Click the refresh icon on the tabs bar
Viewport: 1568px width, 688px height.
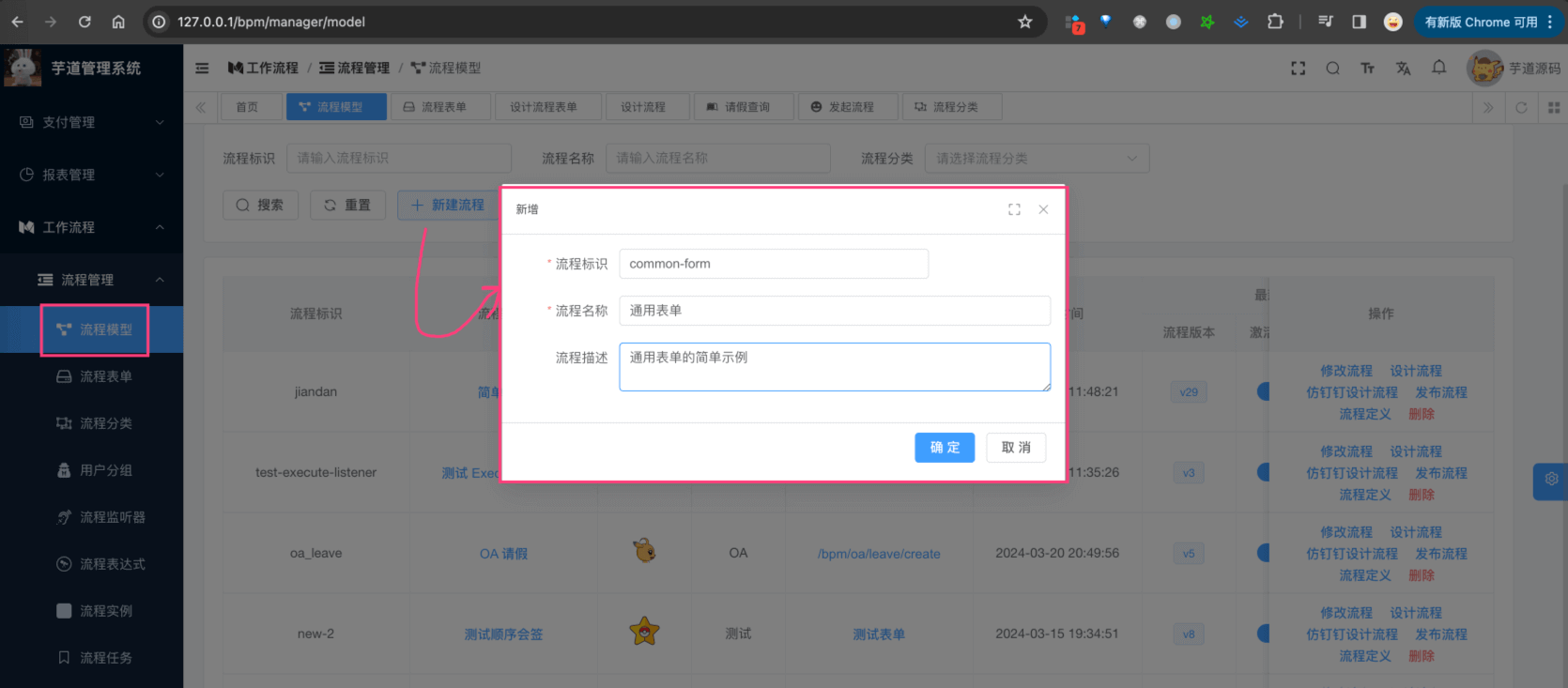pos(1521,107)
